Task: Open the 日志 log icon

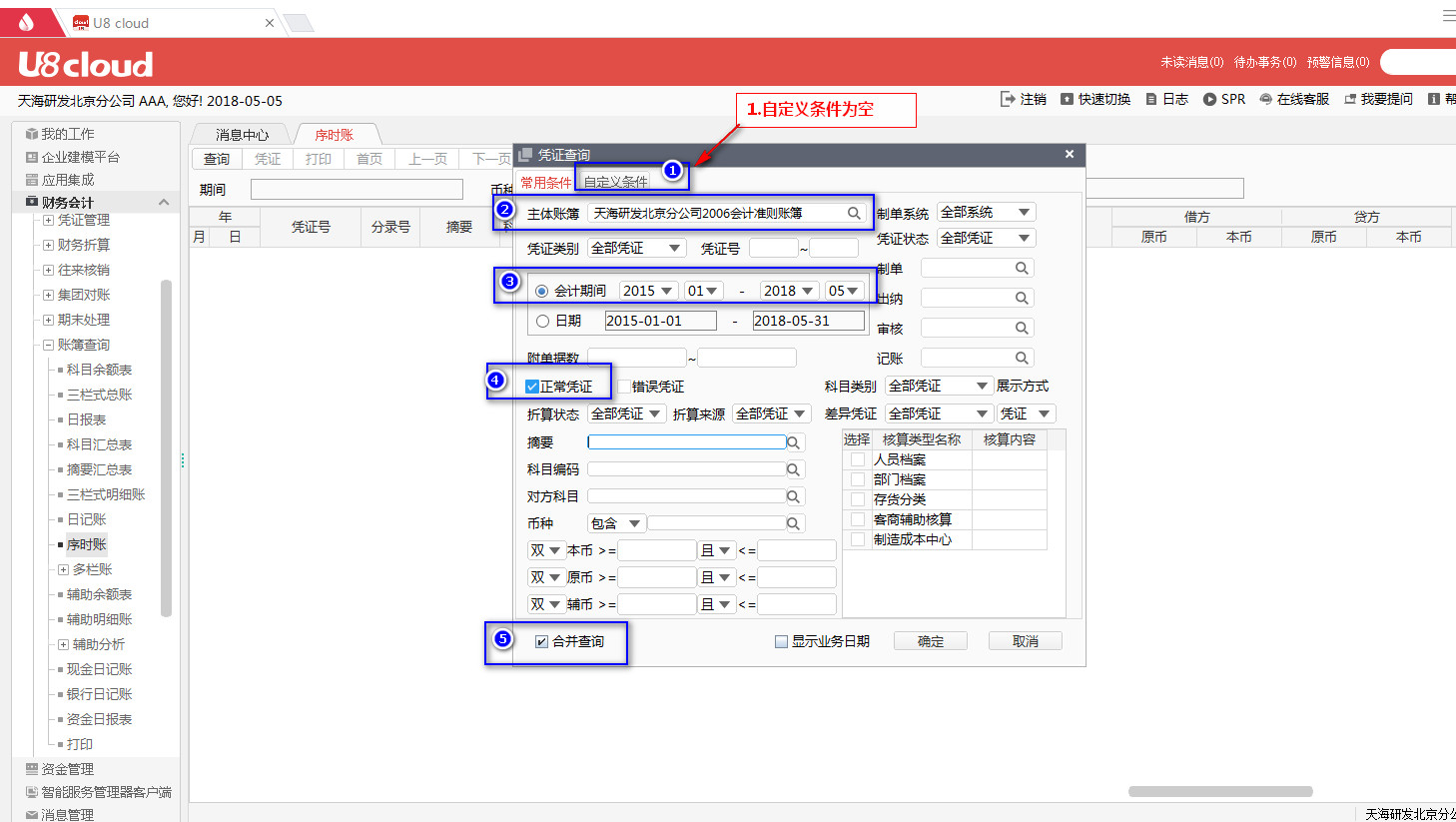Action: click(x=1151, y=99)
